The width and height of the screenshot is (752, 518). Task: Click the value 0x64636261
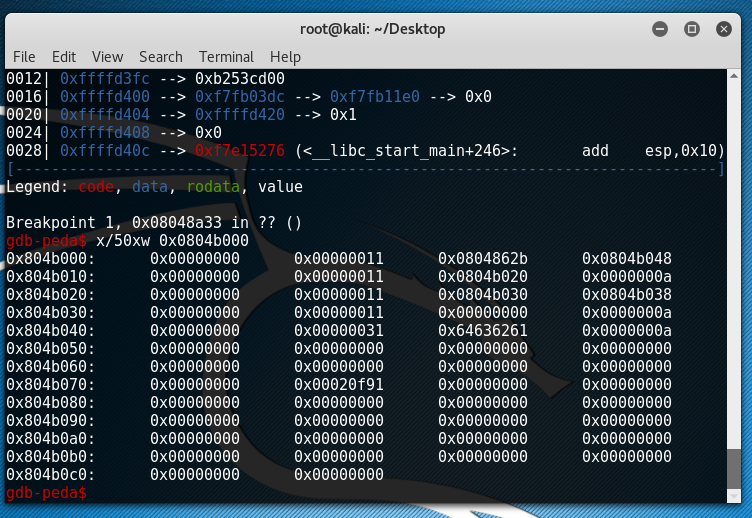pos(483,331)
